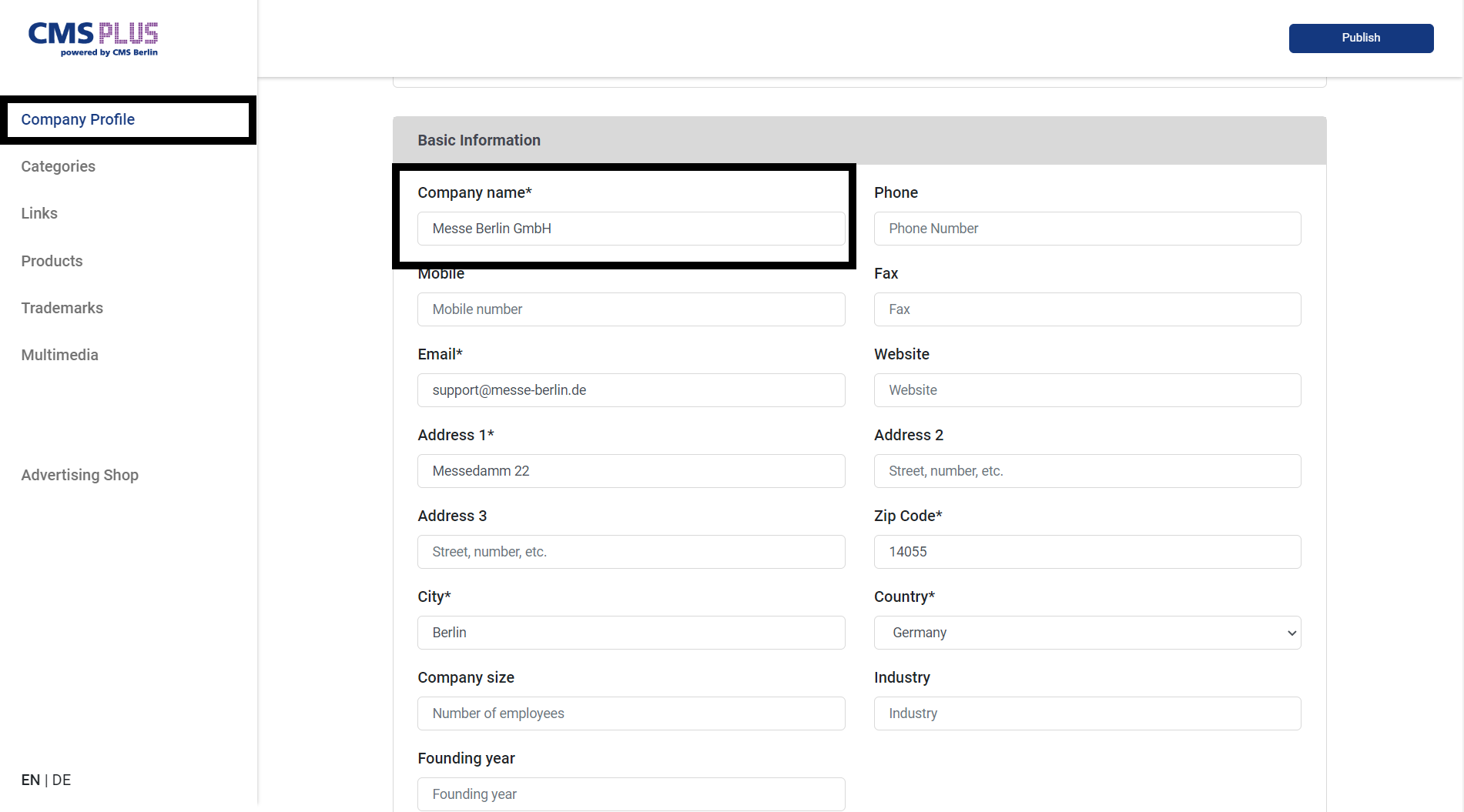The height and width of the screenshot is (812, 1464).
Task: Focus the Company name field
Action: tap(631, 229)
